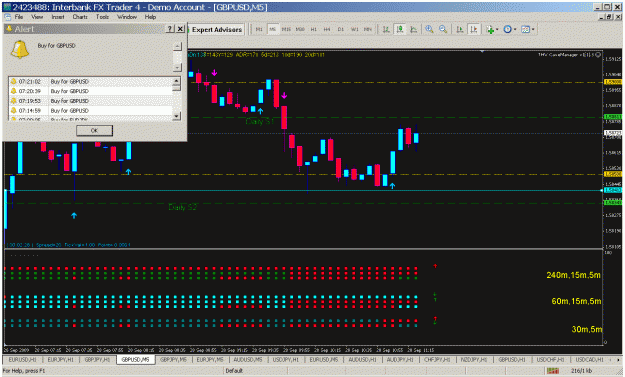The width and height of the screenshot is (625, 377).
Task: Switch to the USDCAD,H1 chart tab
Action: coord(589,359)
